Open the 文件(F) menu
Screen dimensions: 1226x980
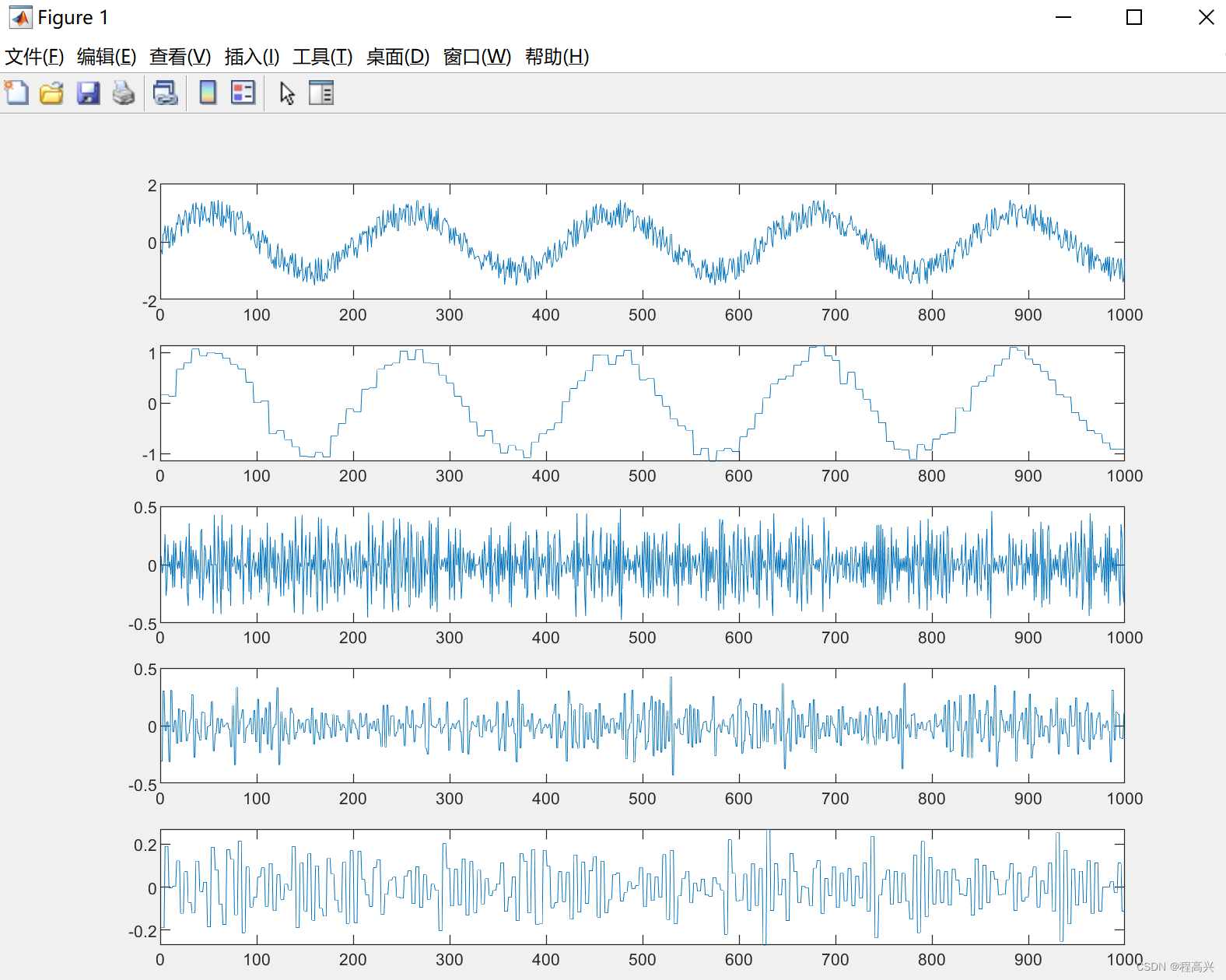coord(34,57)
